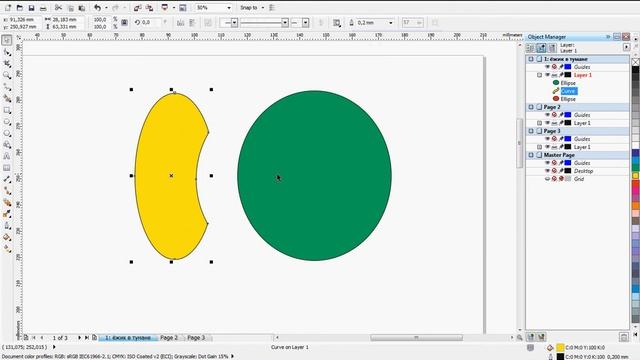The image size is (640, 360).
Task: Toggle visibility eye of Page 3 Guides
Action: [x=547, y=139]
